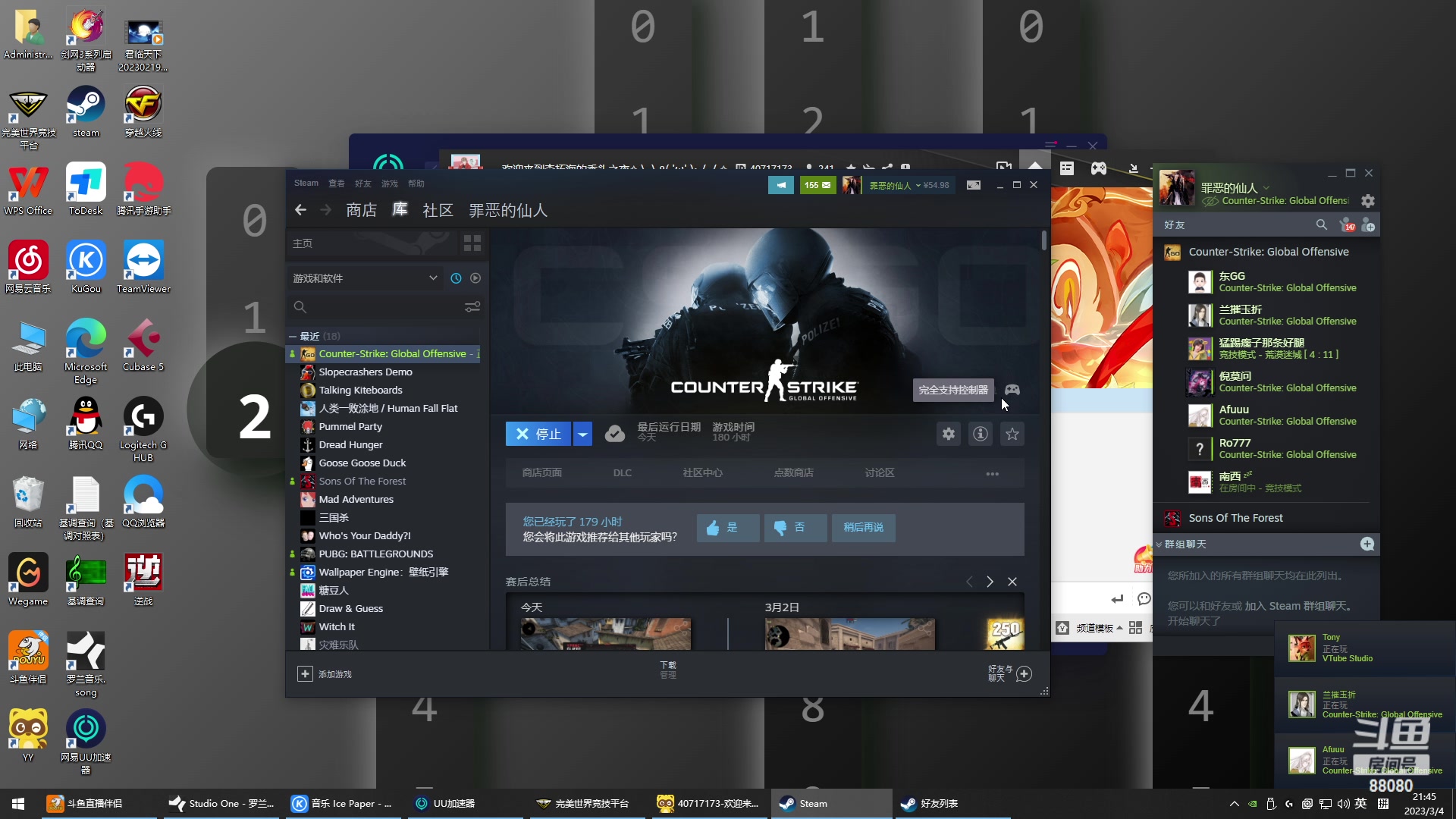1456x819 pixels.
Task: Open game settings gear for CS:GO
Action: pos(949,434)
